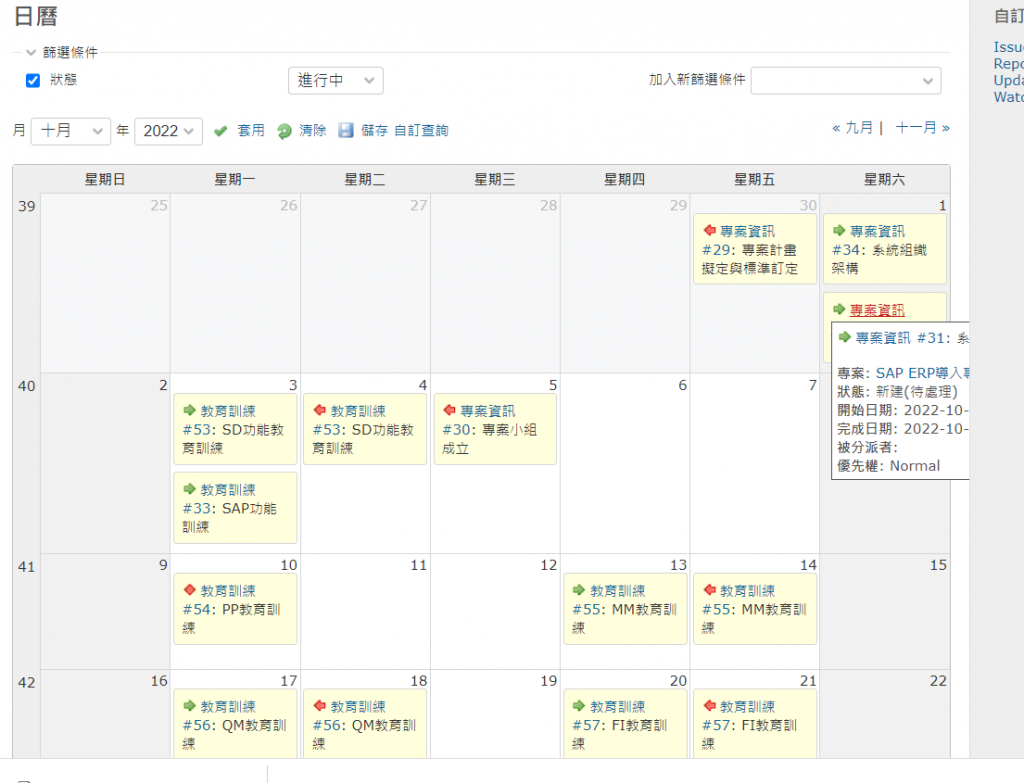Click the clear filter refresh icon

pyautogui.click(x=284, y=131)
